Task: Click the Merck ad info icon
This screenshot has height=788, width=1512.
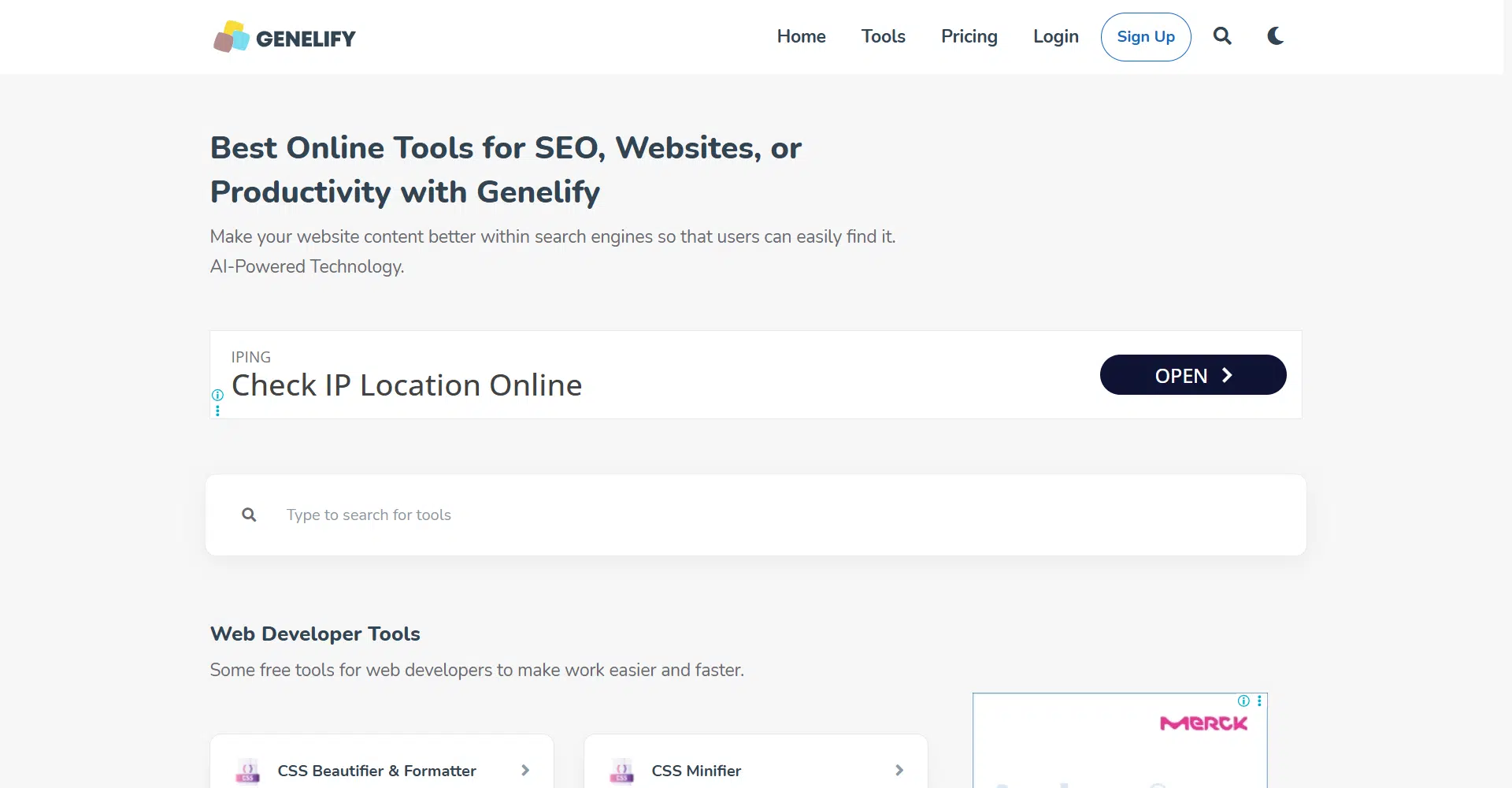Action: (x=1243, y=701)
